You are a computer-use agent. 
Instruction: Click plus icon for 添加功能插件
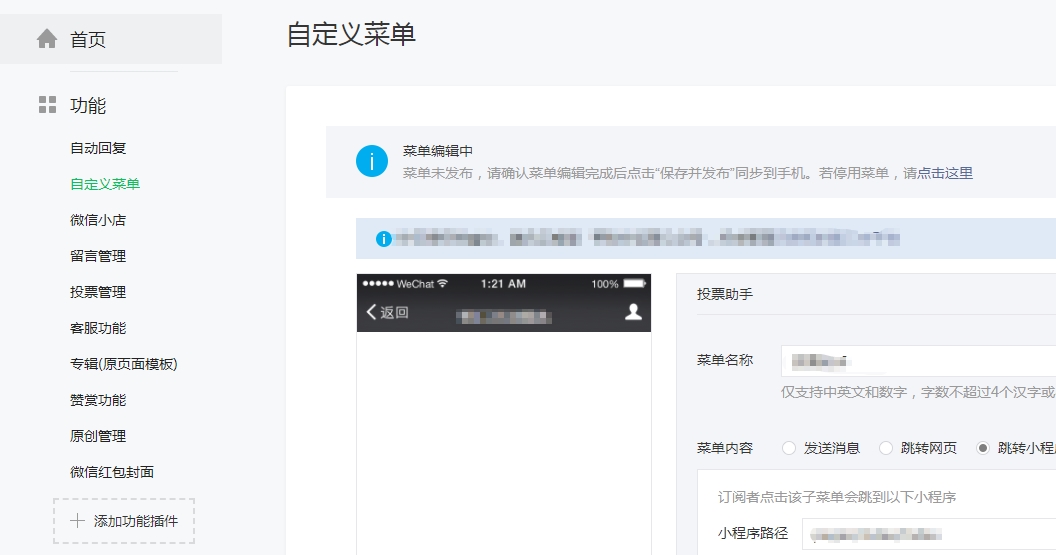coord(77,521)
